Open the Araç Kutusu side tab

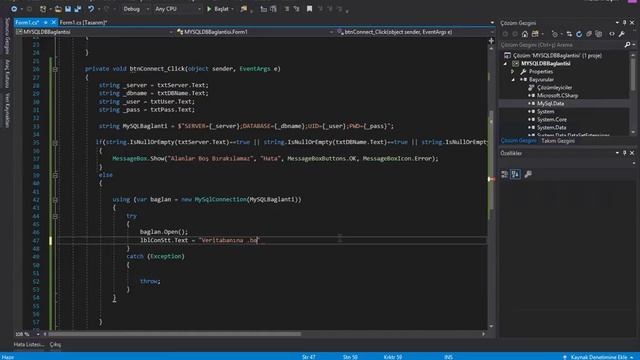pyautogui.click(x=7, y=73)
